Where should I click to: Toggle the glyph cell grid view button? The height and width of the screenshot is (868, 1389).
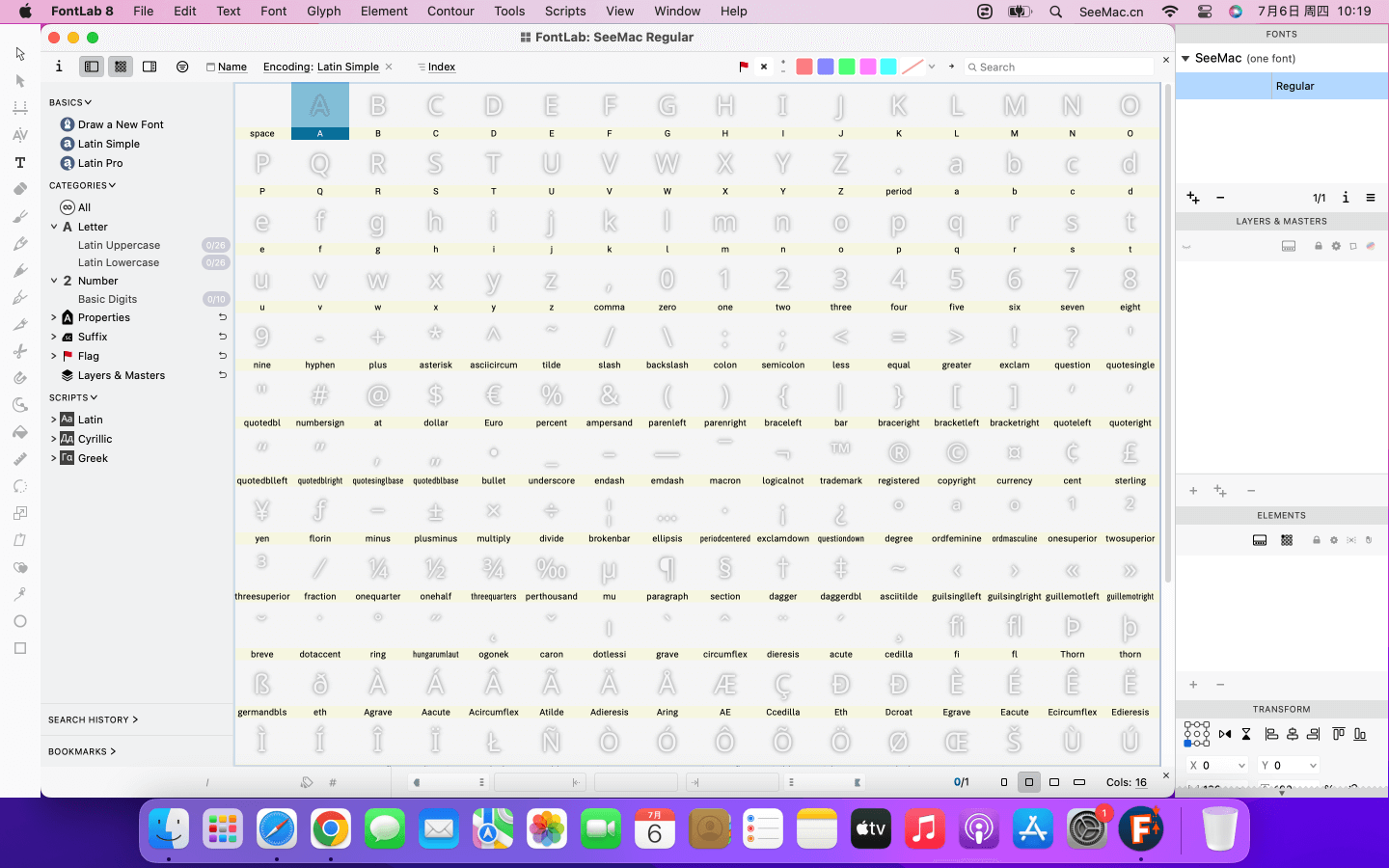(121, 67)
